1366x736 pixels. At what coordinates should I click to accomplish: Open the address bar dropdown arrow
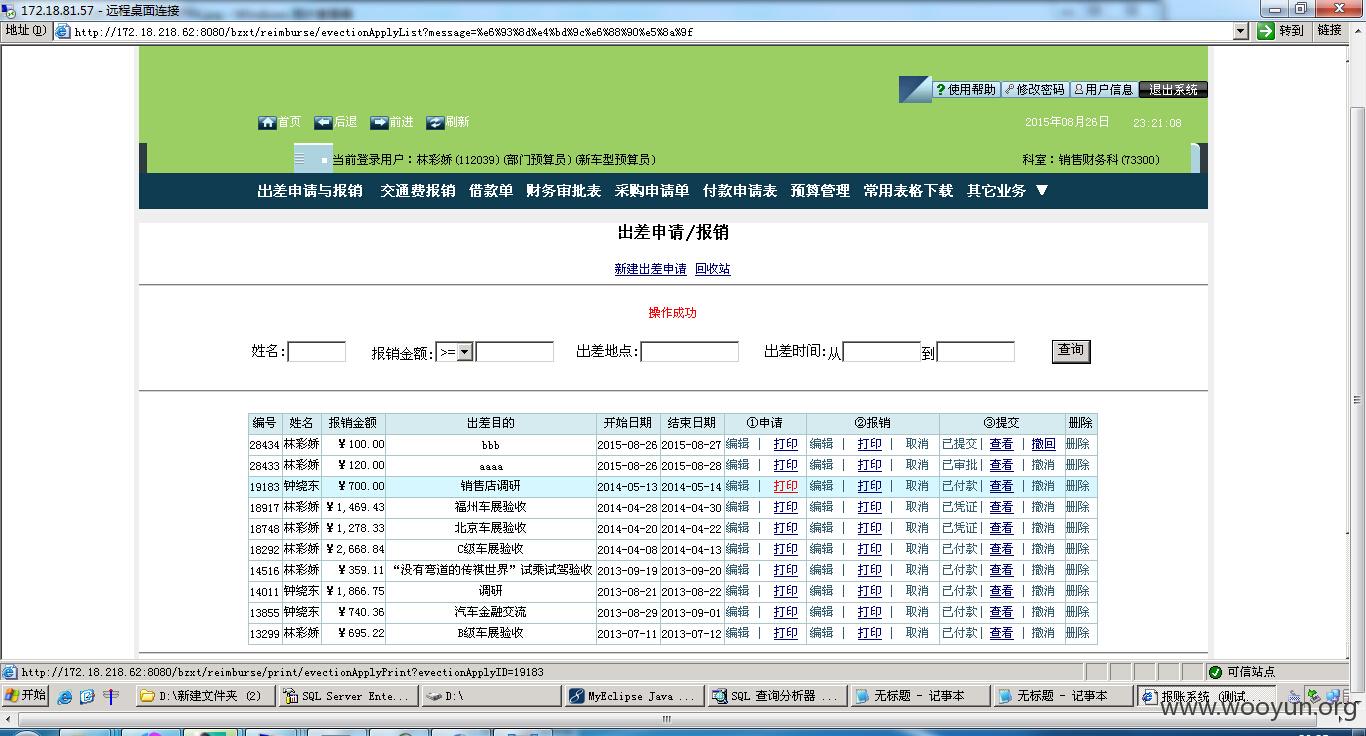point(1241,31)
